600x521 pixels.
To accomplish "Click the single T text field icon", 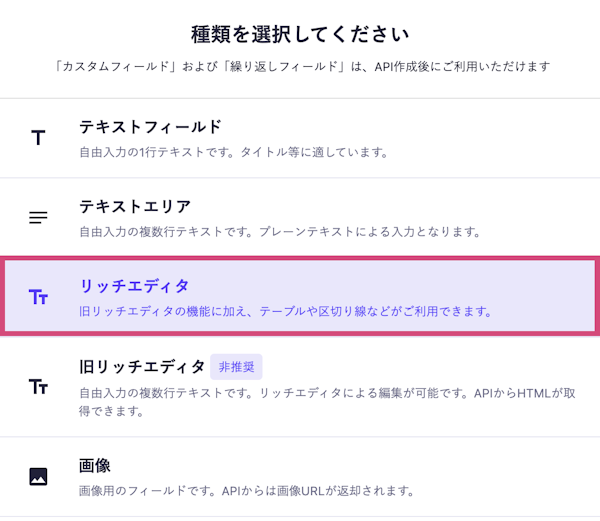I will coord(38,138).
